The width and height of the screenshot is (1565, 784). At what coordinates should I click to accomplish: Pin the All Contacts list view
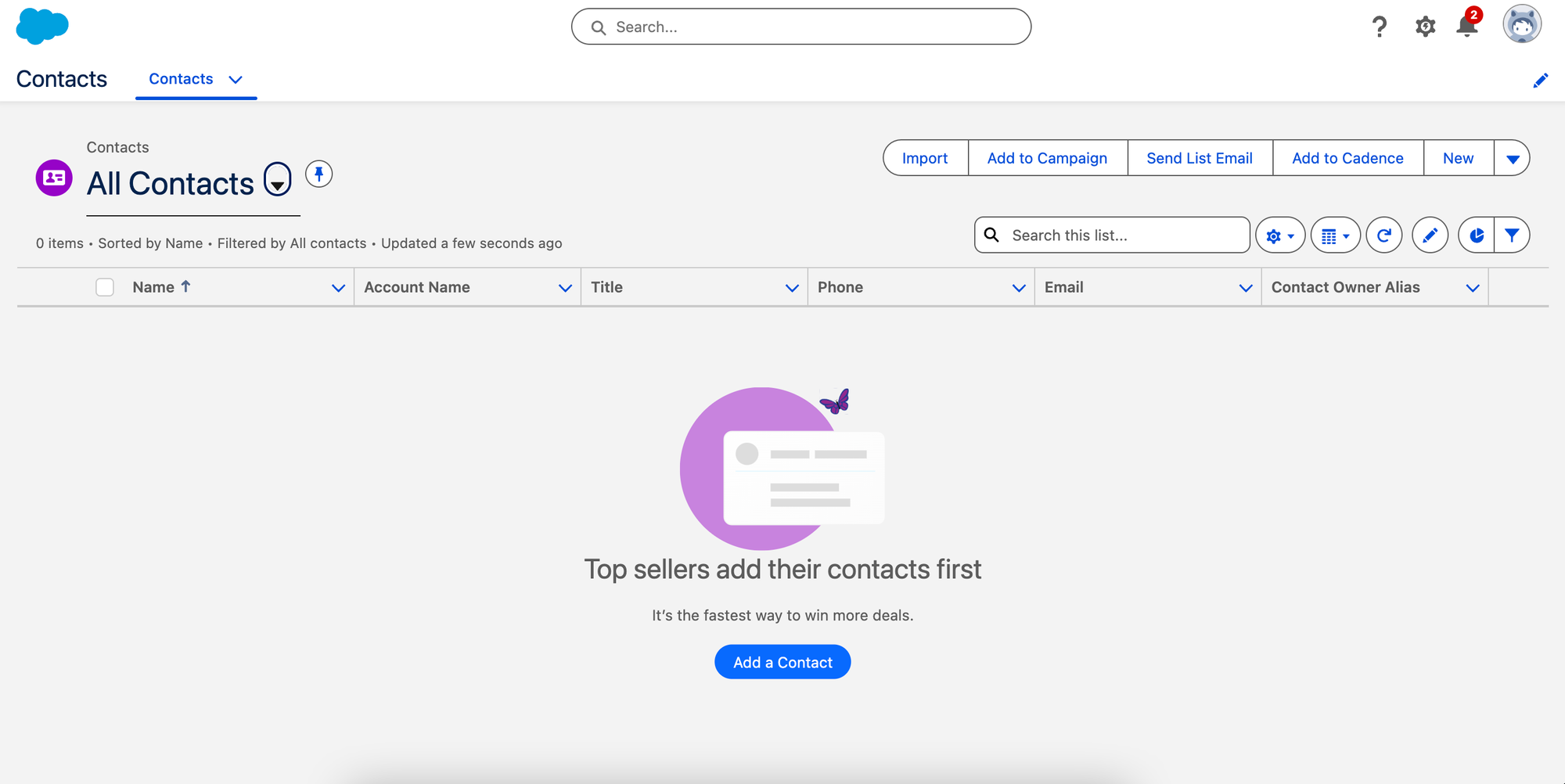click(x=318, y=174)
